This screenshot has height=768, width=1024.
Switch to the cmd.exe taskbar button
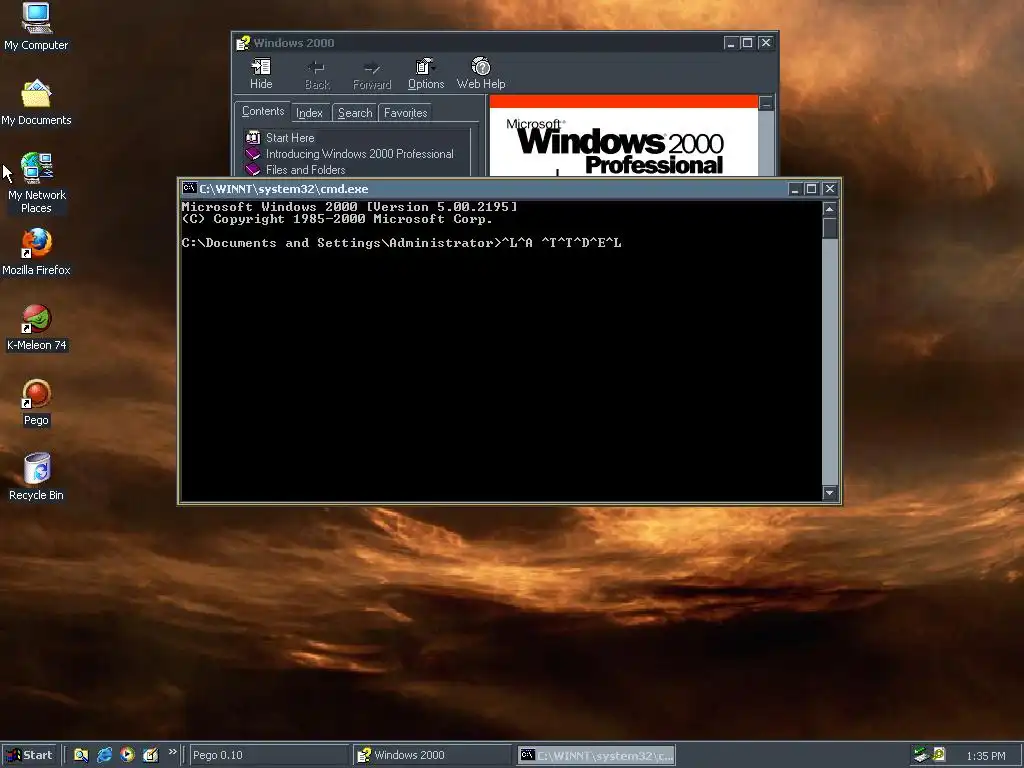click(x=596, y=755)
